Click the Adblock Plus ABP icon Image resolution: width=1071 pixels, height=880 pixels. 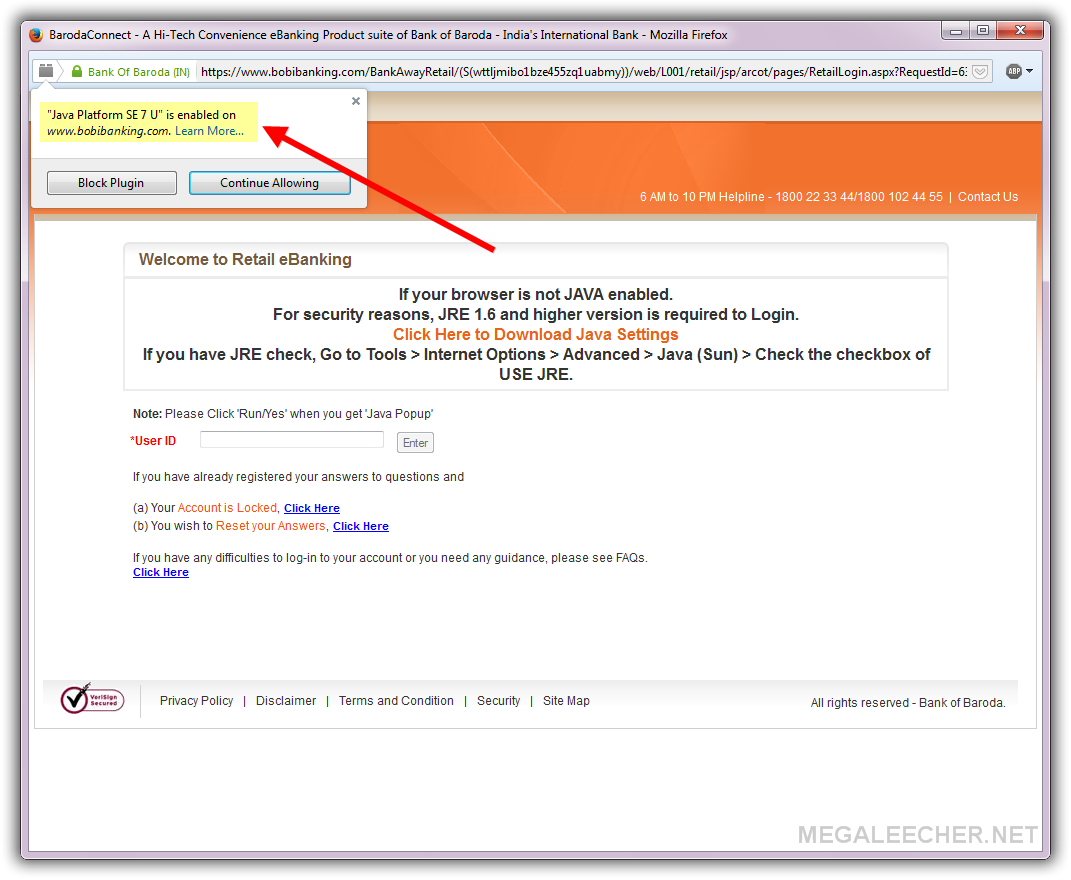pyautogui.click(x=1014, y=71)
